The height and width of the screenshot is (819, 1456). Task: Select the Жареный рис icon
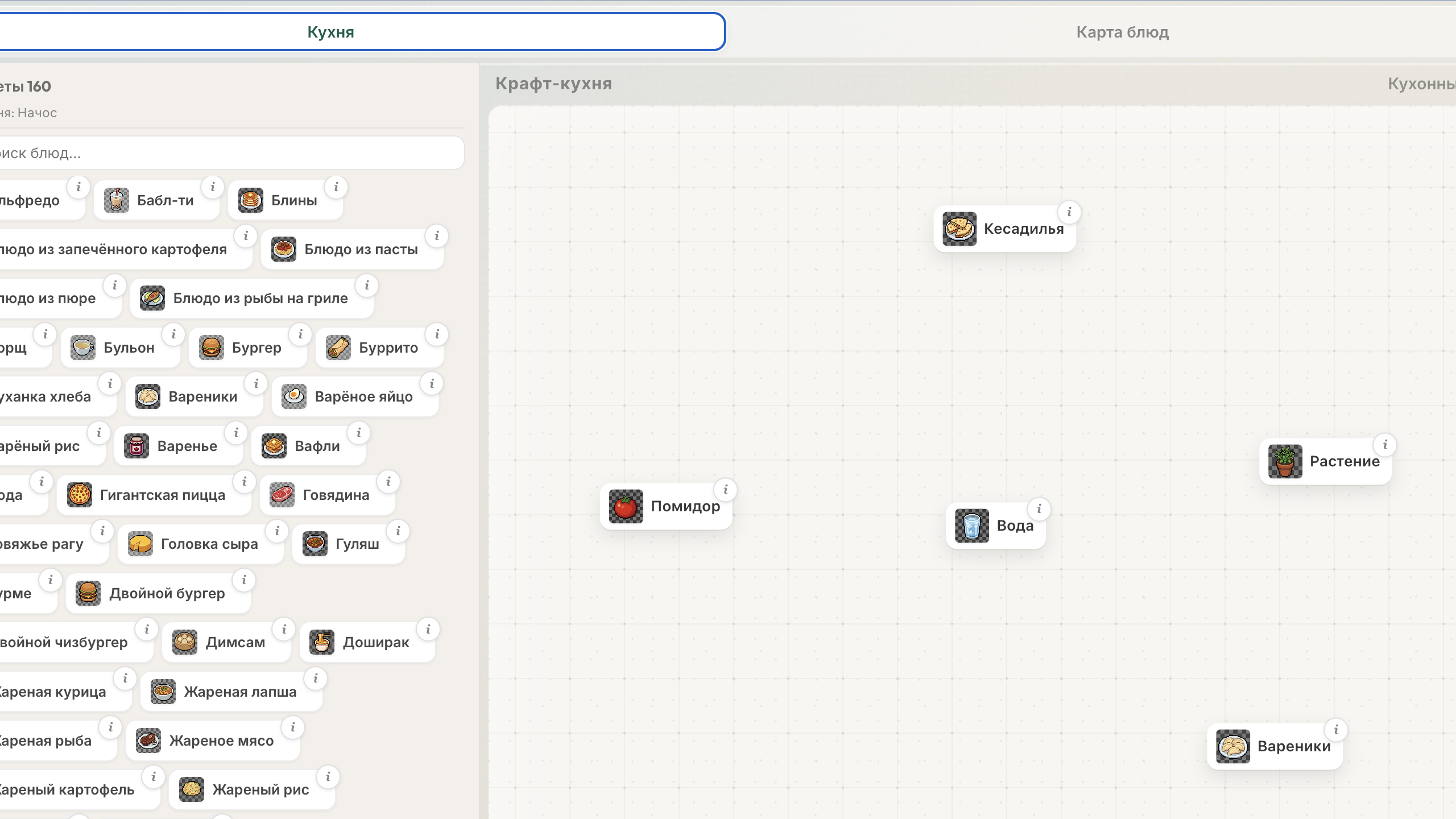tap(192, 789)
